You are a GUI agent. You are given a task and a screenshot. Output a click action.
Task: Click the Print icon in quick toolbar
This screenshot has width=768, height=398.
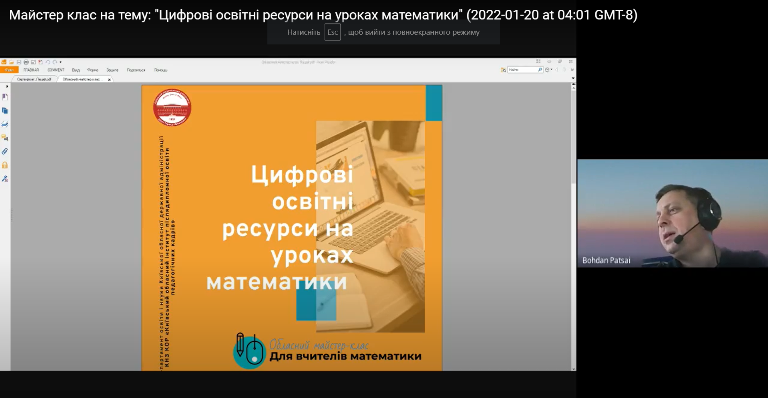(x=26, y=62)
